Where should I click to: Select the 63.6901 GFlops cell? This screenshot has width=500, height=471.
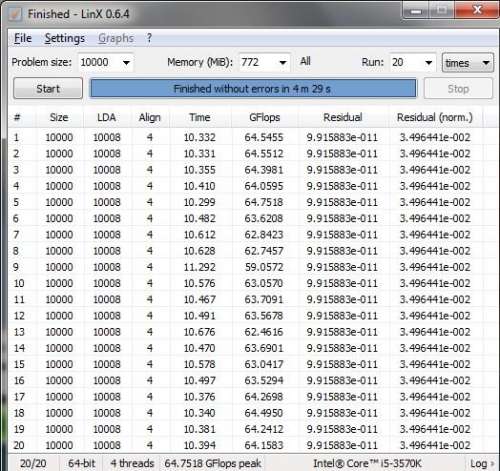point(264,348)
